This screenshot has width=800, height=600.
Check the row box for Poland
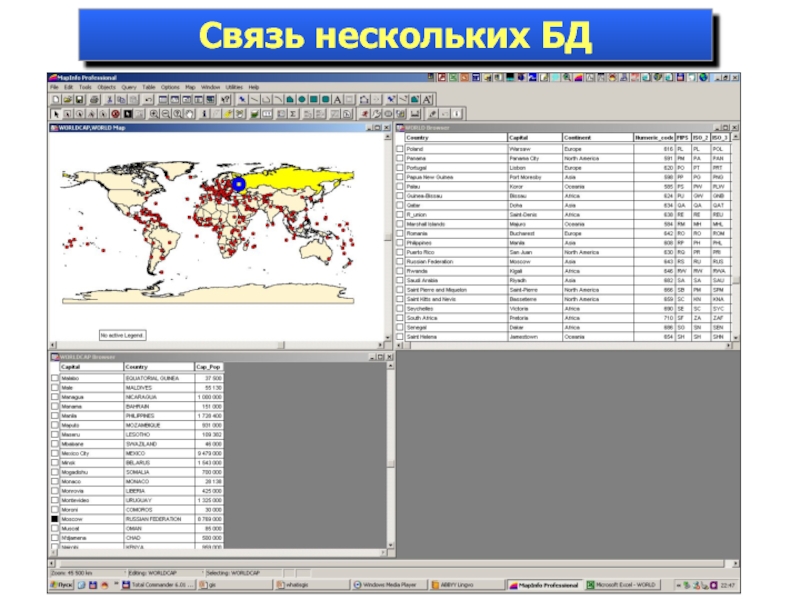point(401,147)
